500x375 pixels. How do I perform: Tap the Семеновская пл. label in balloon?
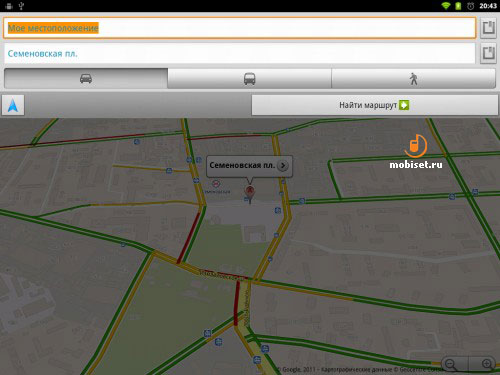click(x=242, y=165)
